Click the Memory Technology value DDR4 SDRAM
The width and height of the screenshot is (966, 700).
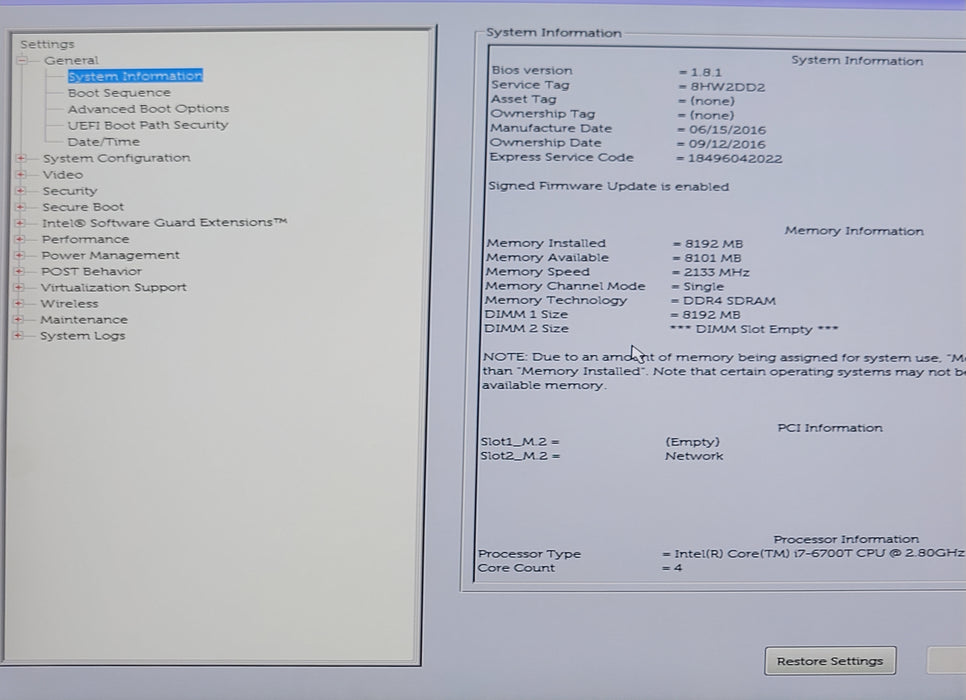click(x=729, y=301)
